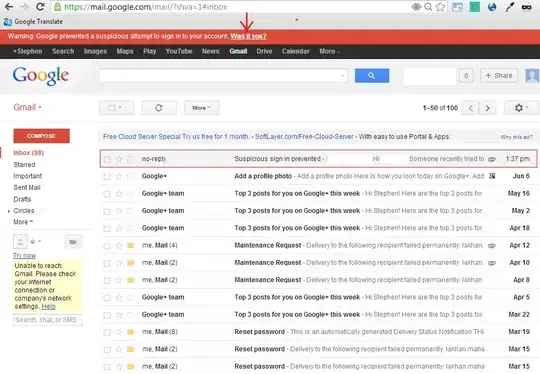Open the green square extension icon
Screen dimensions: 540x374
click(x=475, y=7)
